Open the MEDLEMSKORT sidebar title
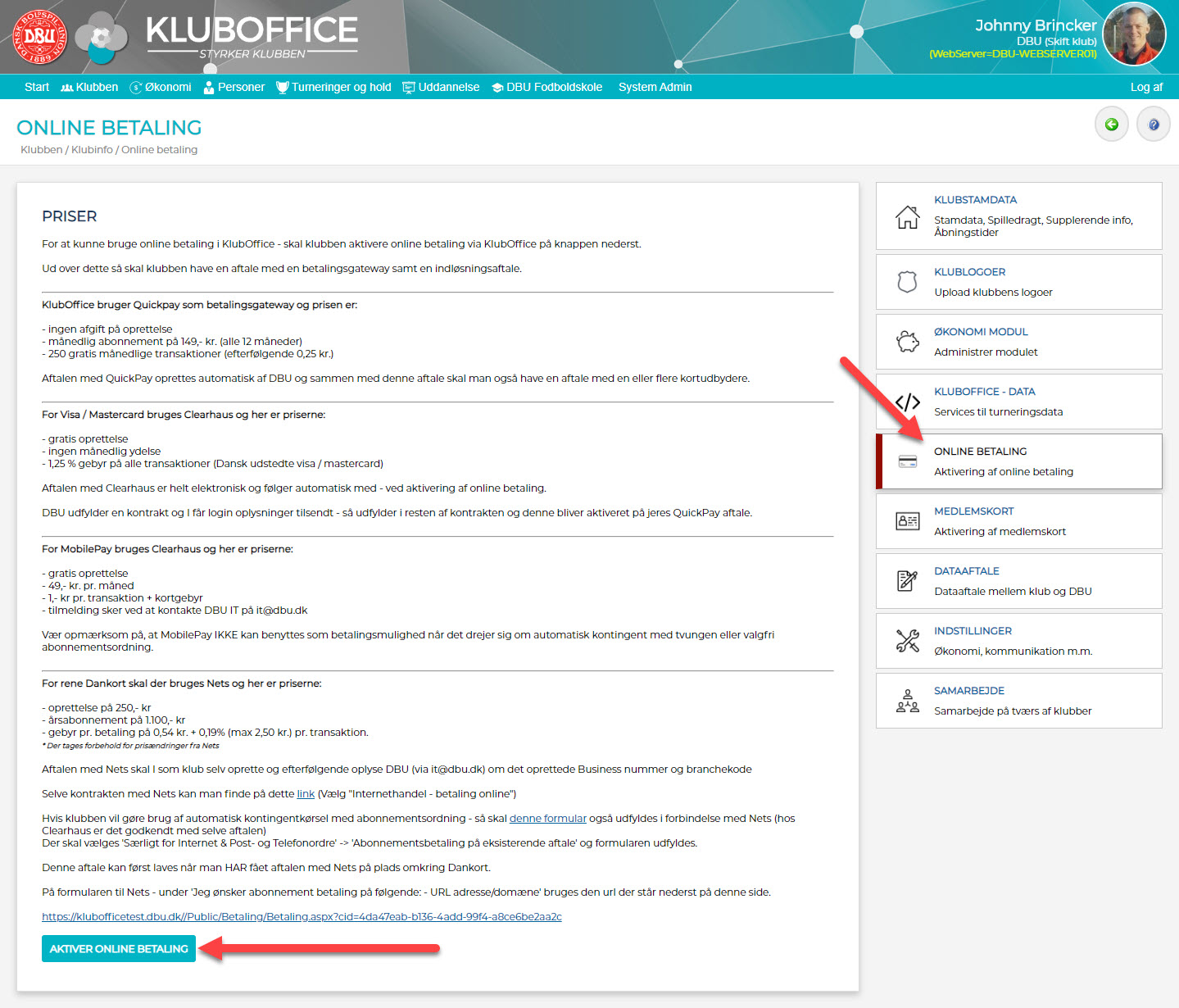This screenshot has width=1179, height=1008. [x=973, y=511]
